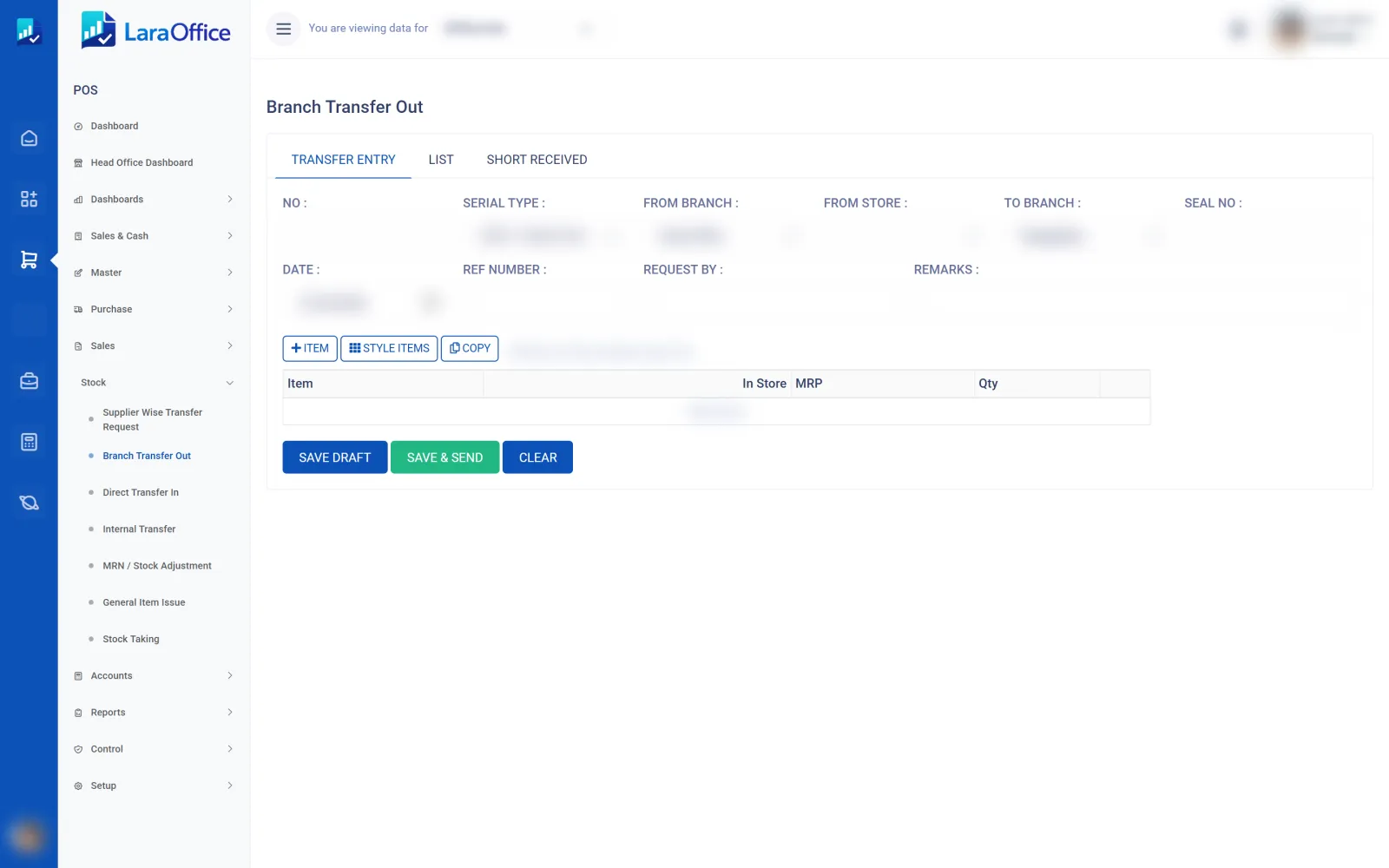Click the COPY button
The image size is (1389, 868).
tap(470, 348)
